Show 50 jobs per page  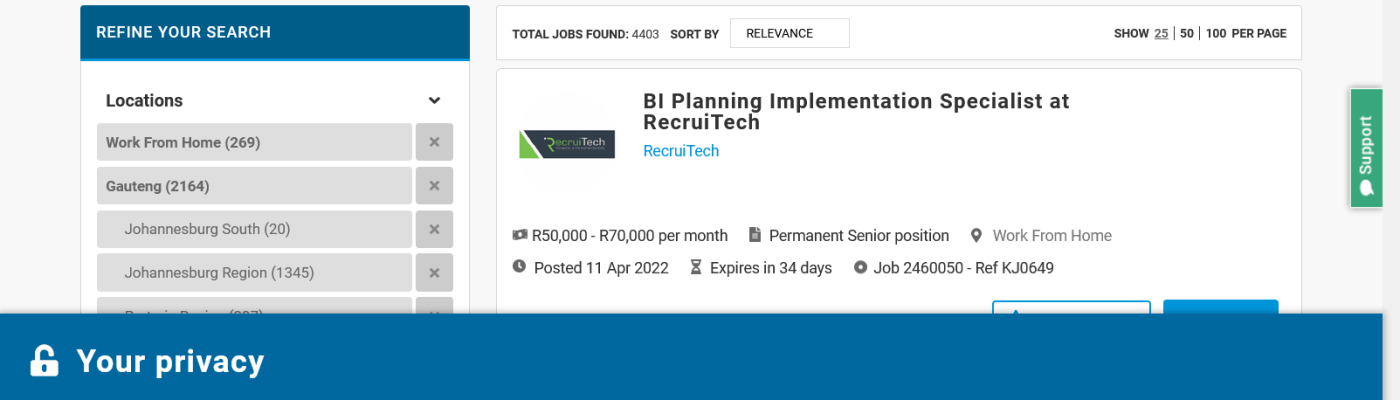click(1187, 33)
